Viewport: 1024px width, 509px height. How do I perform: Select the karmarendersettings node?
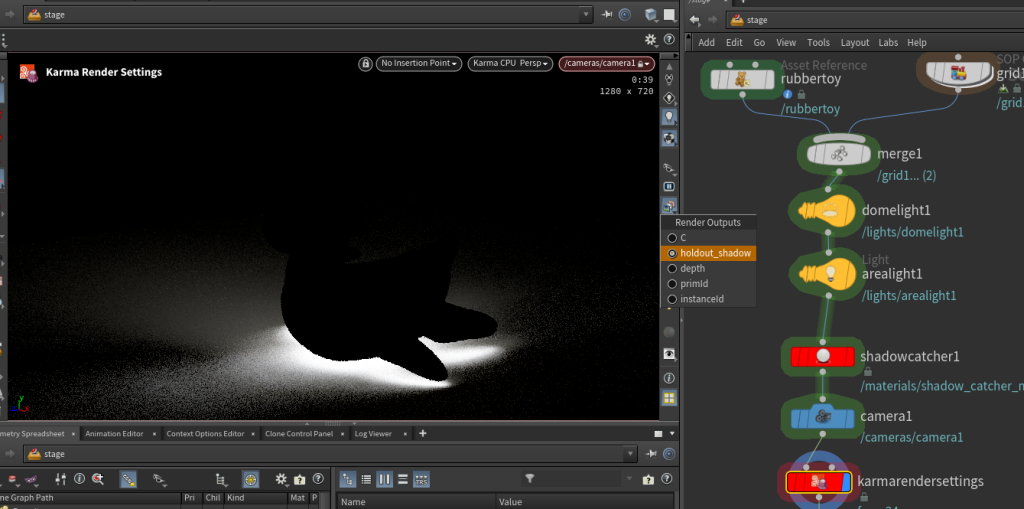coord(818,482)
